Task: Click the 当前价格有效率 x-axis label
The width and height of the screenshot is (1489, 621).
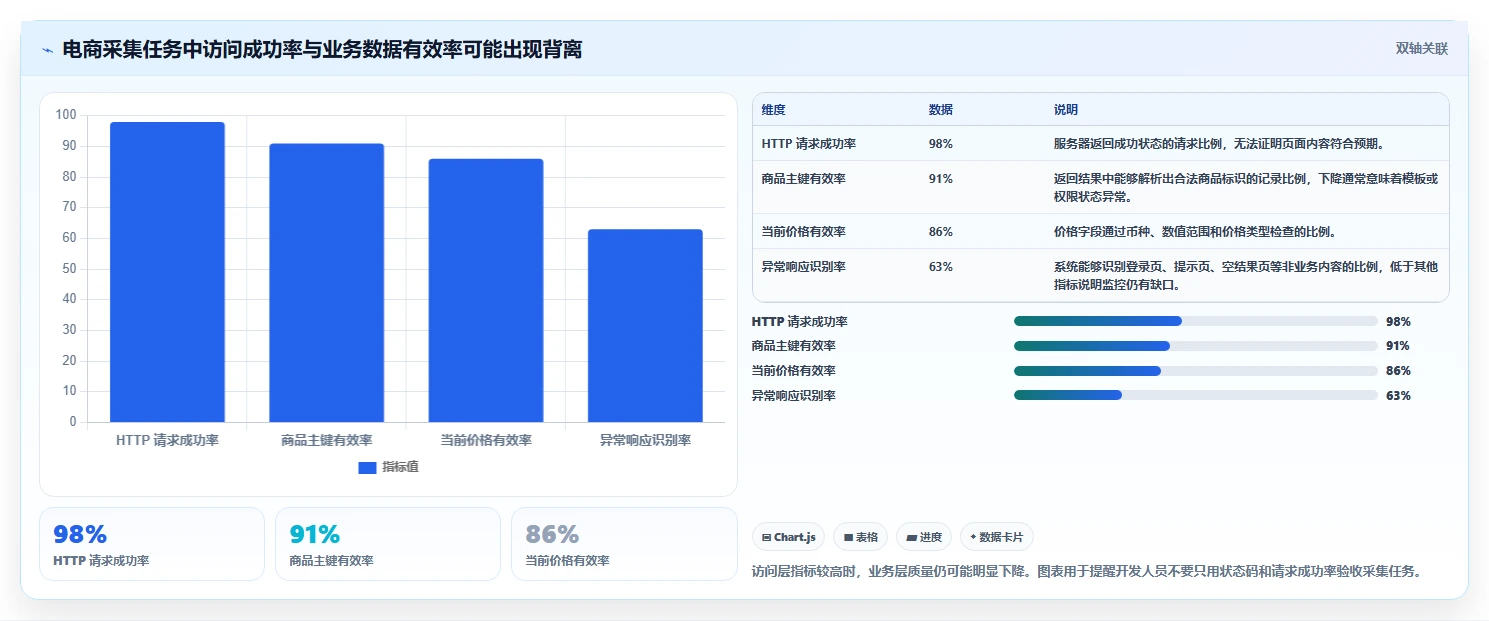Action: coord(486,440)
